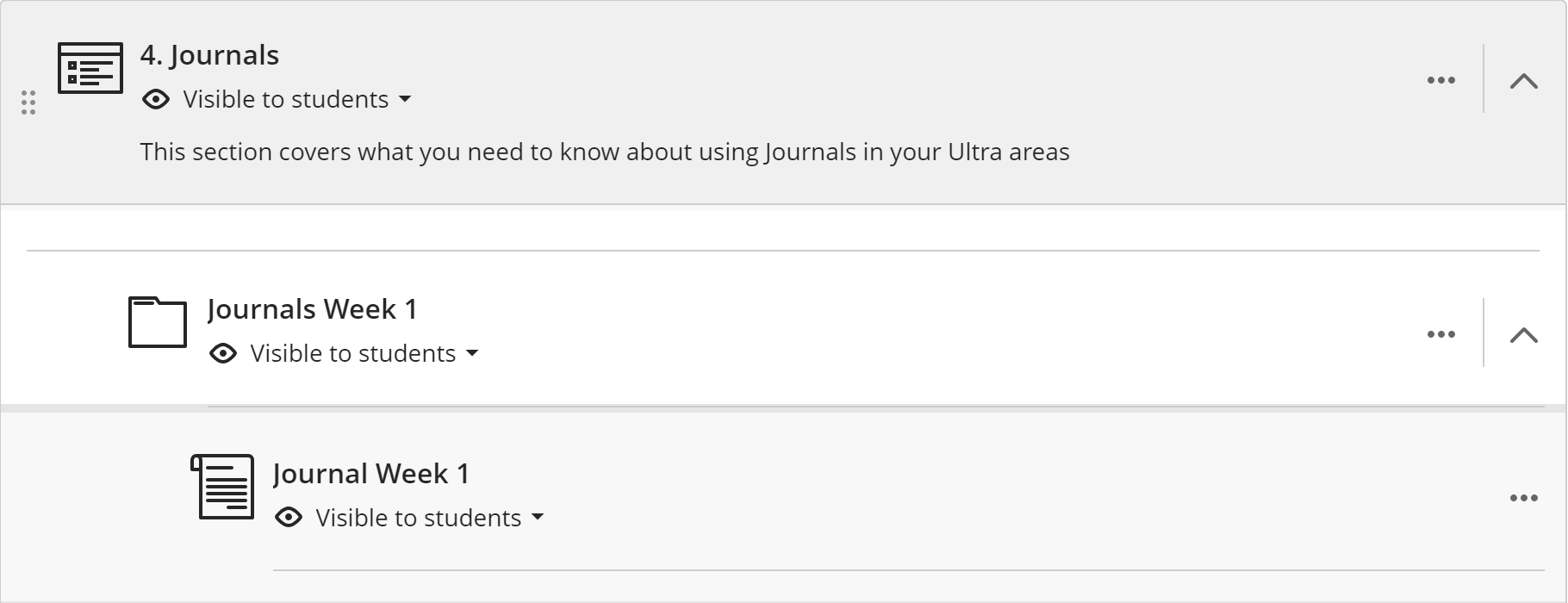The image size is (1568, 603).
Task: Open the Journals Week 1 folder title
Action: click(312, 309)
